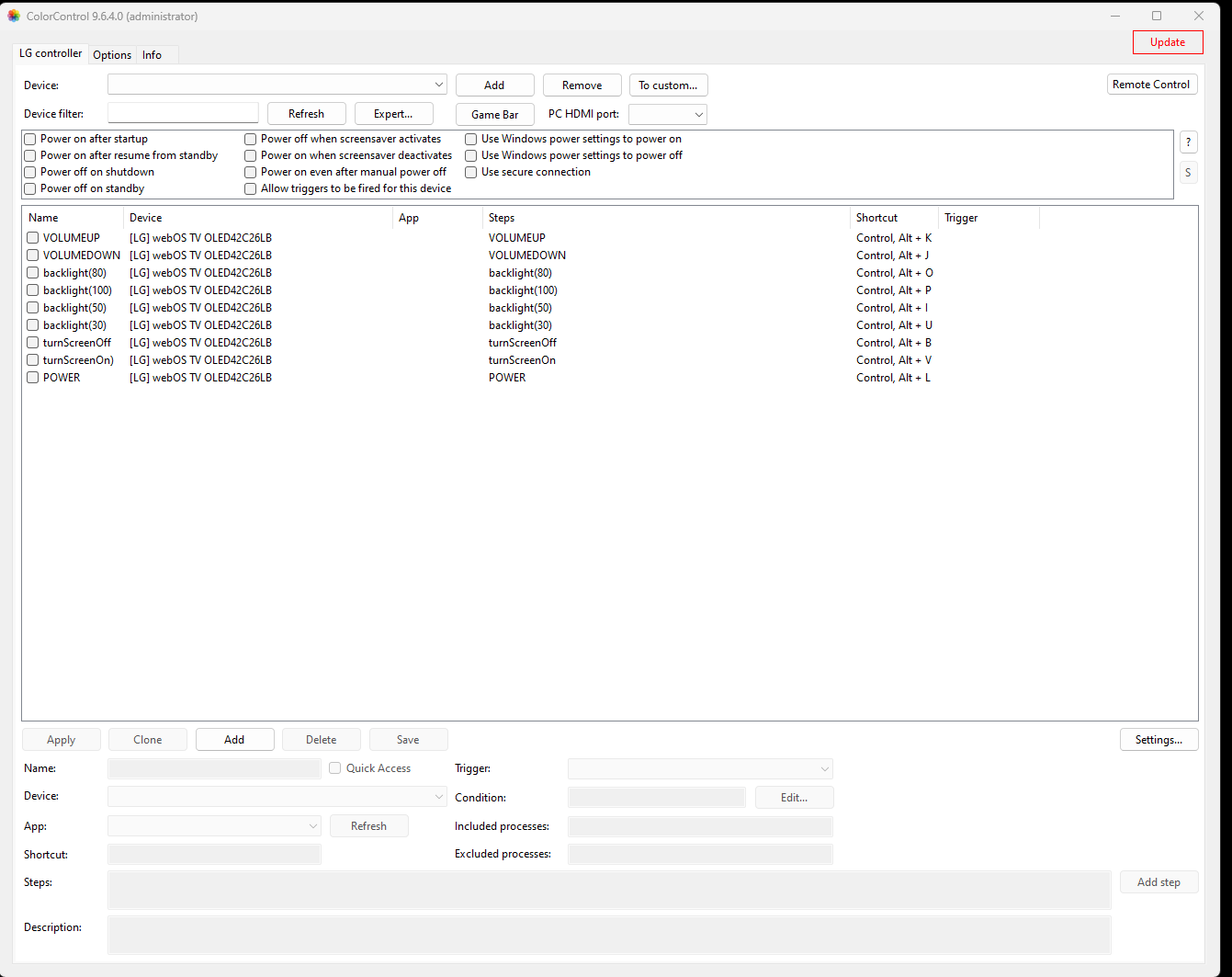Expand the PC HDMI port dropdown

click(668, 114)
